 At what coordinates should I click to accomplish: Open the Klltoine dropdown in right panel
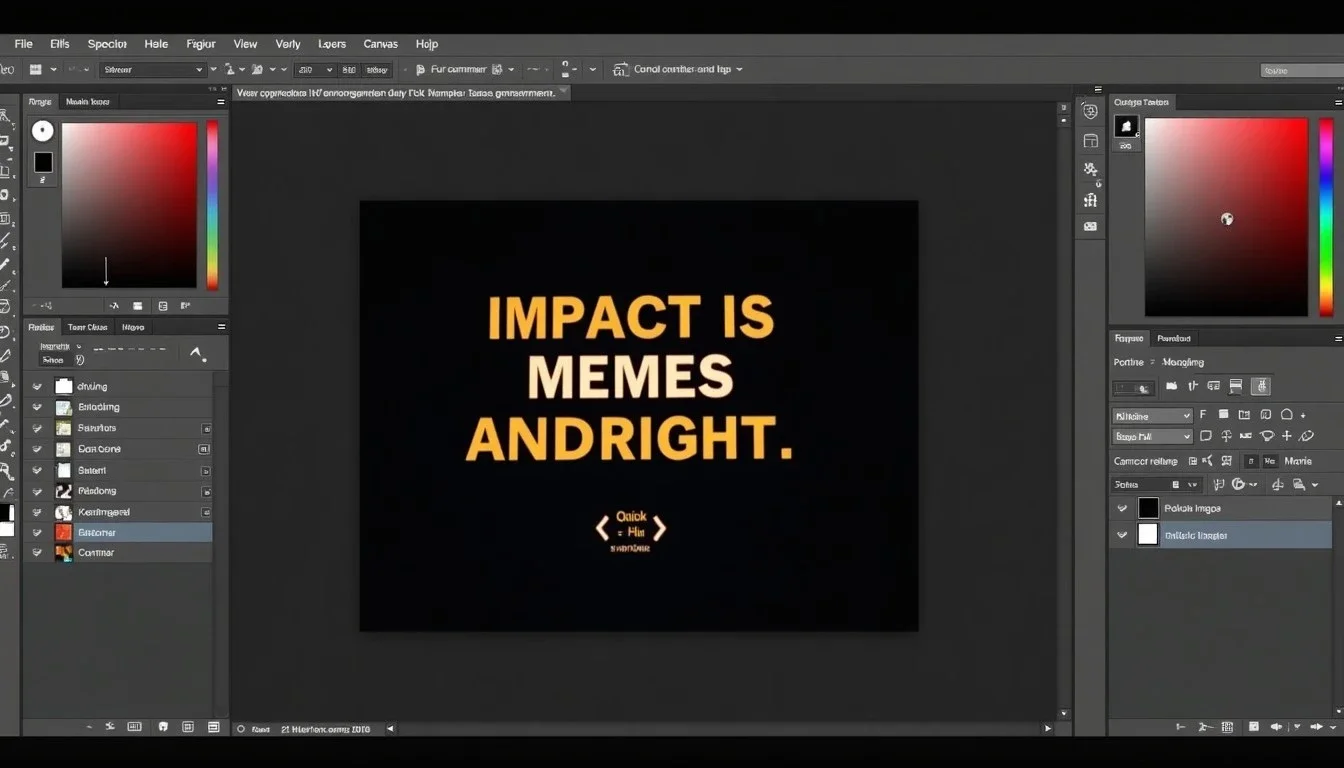(1152, 415)
